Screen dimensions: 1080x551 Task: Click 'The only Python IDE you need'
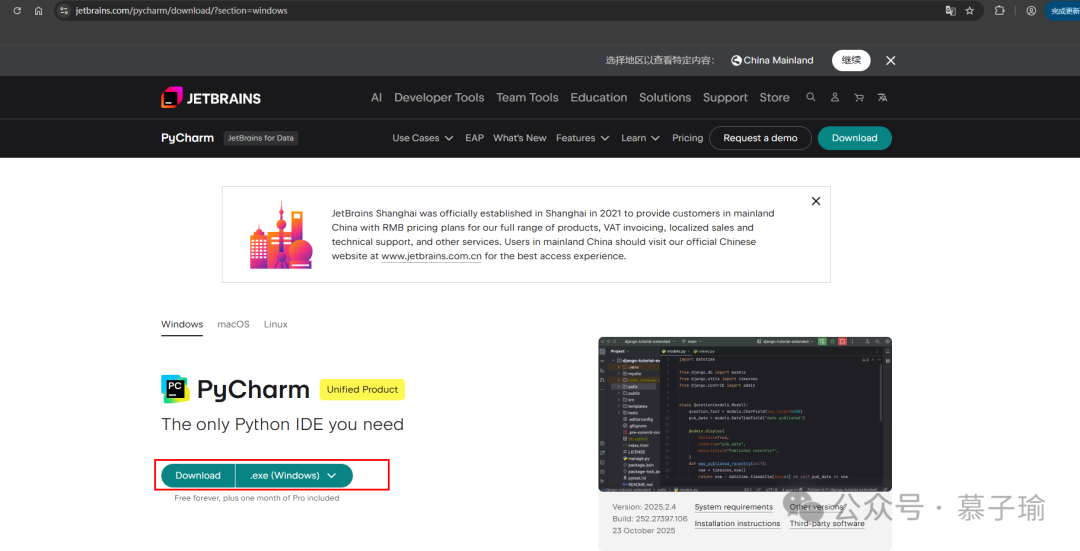[x=282, y=424]
